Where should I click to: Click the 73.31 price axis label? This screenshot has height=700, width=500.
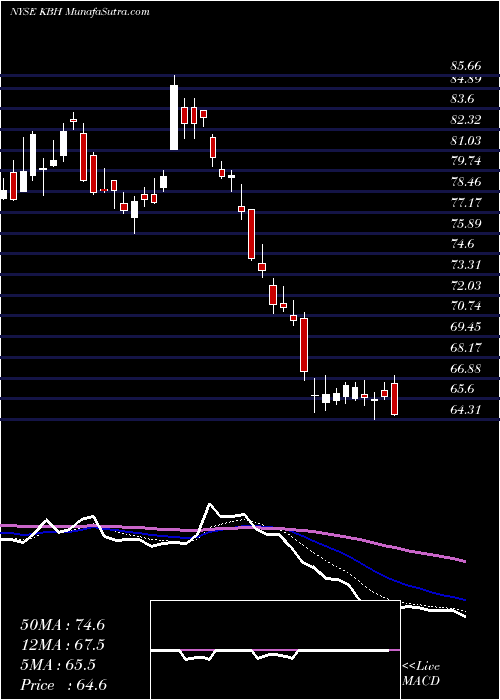point(466,265)
